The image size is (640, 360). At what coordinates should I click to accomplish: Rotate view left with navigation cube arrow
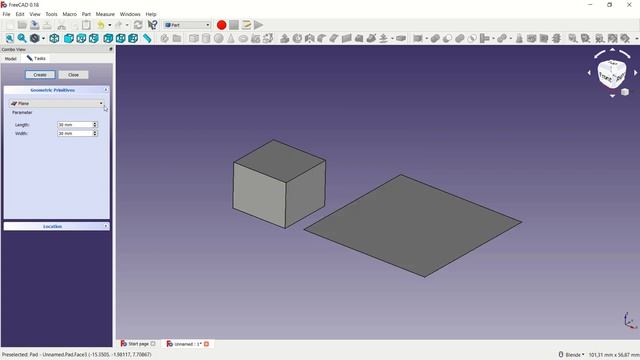(x=589, y=73)
